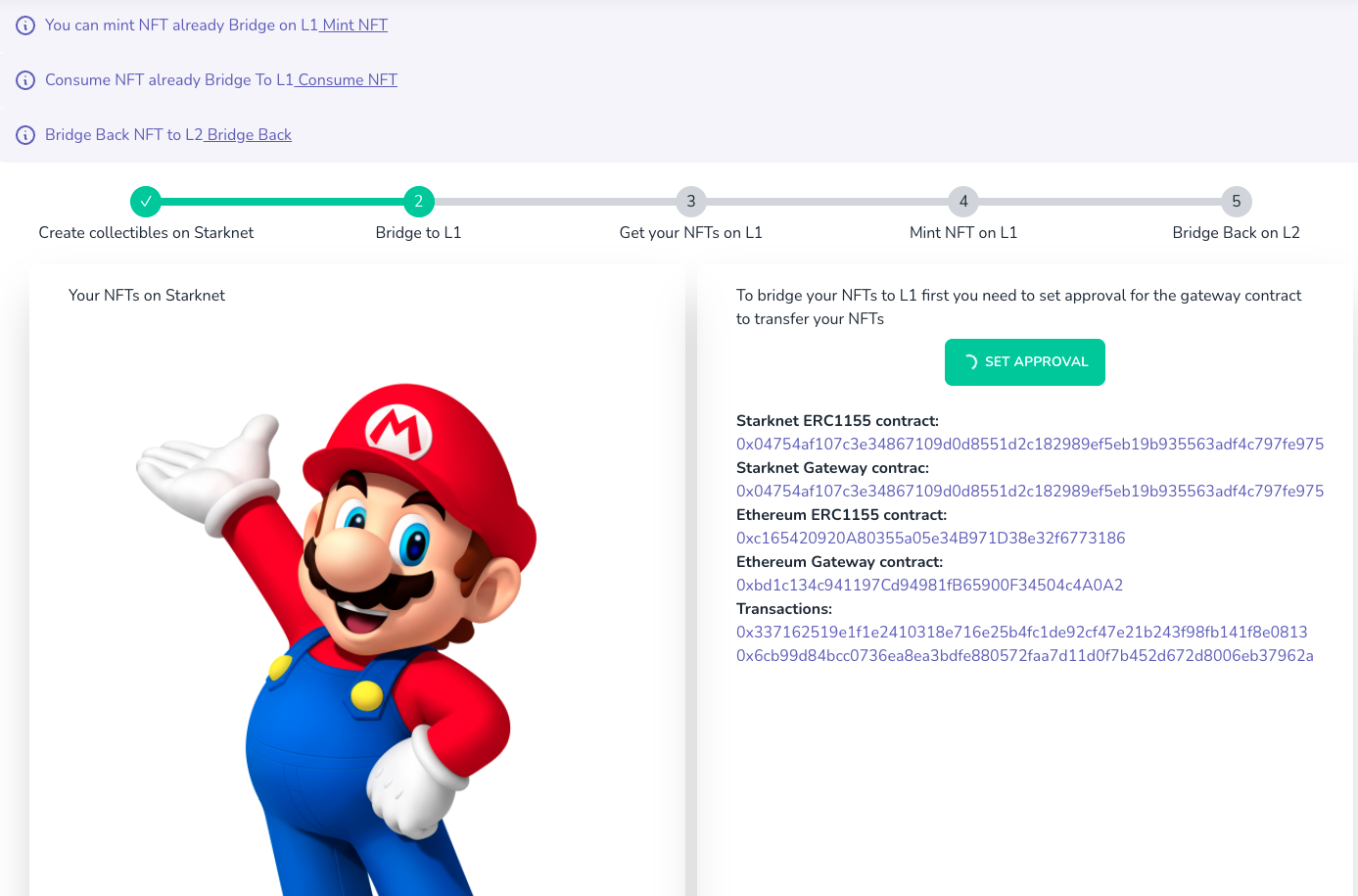Screen dimensions: 1358x896
Task: Click the green checkmark icon on the completed step
Action: [146, 202]
